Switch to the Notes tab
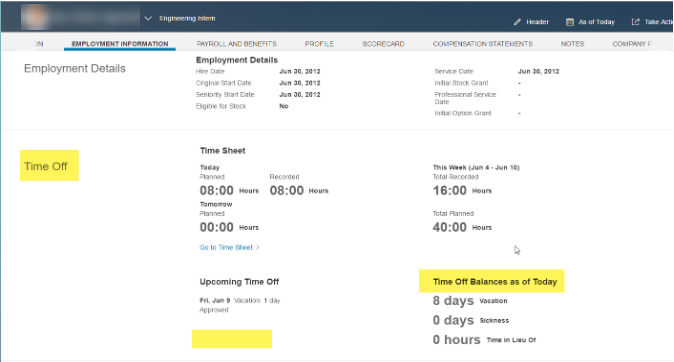 pos(572,44)
